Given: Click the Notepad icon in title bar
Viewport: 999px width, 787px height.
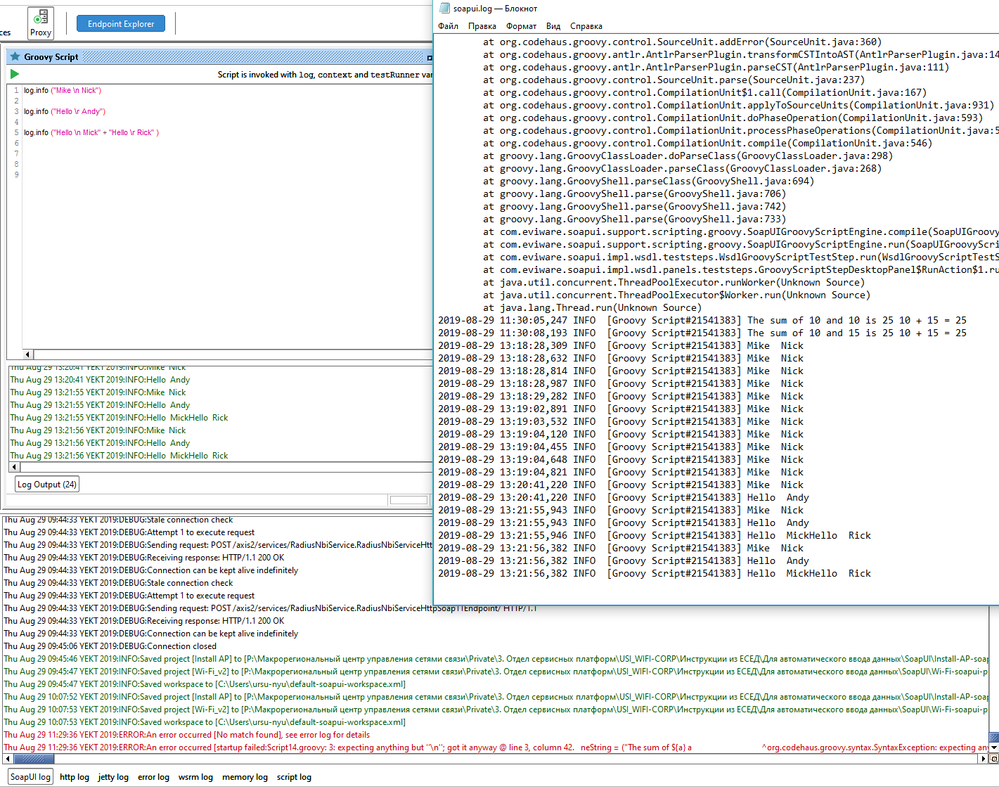Looking at the screenshot, I should (443, 8).
